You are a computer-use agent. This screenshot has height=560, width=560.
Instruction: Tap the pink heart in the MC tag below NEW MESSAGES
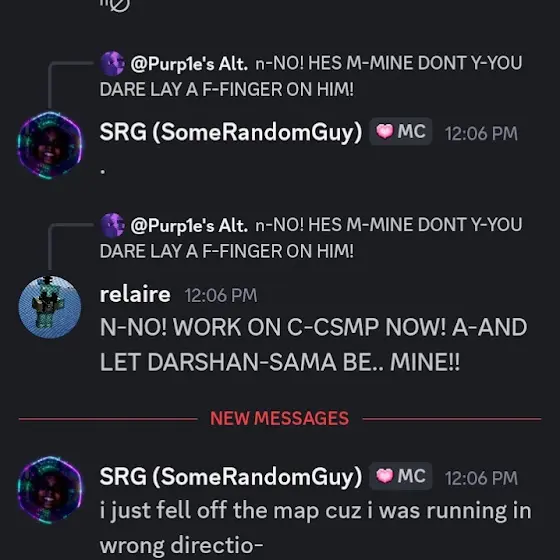384,476
